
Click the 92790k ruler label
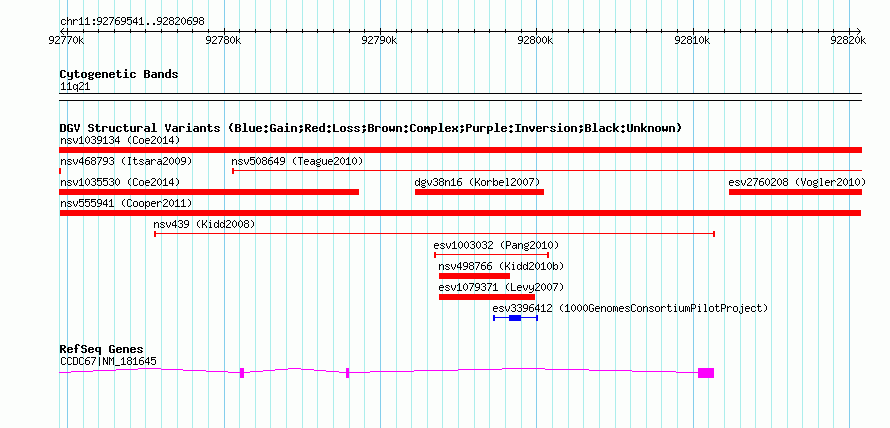pyautogui.click(x=380, y=40)
